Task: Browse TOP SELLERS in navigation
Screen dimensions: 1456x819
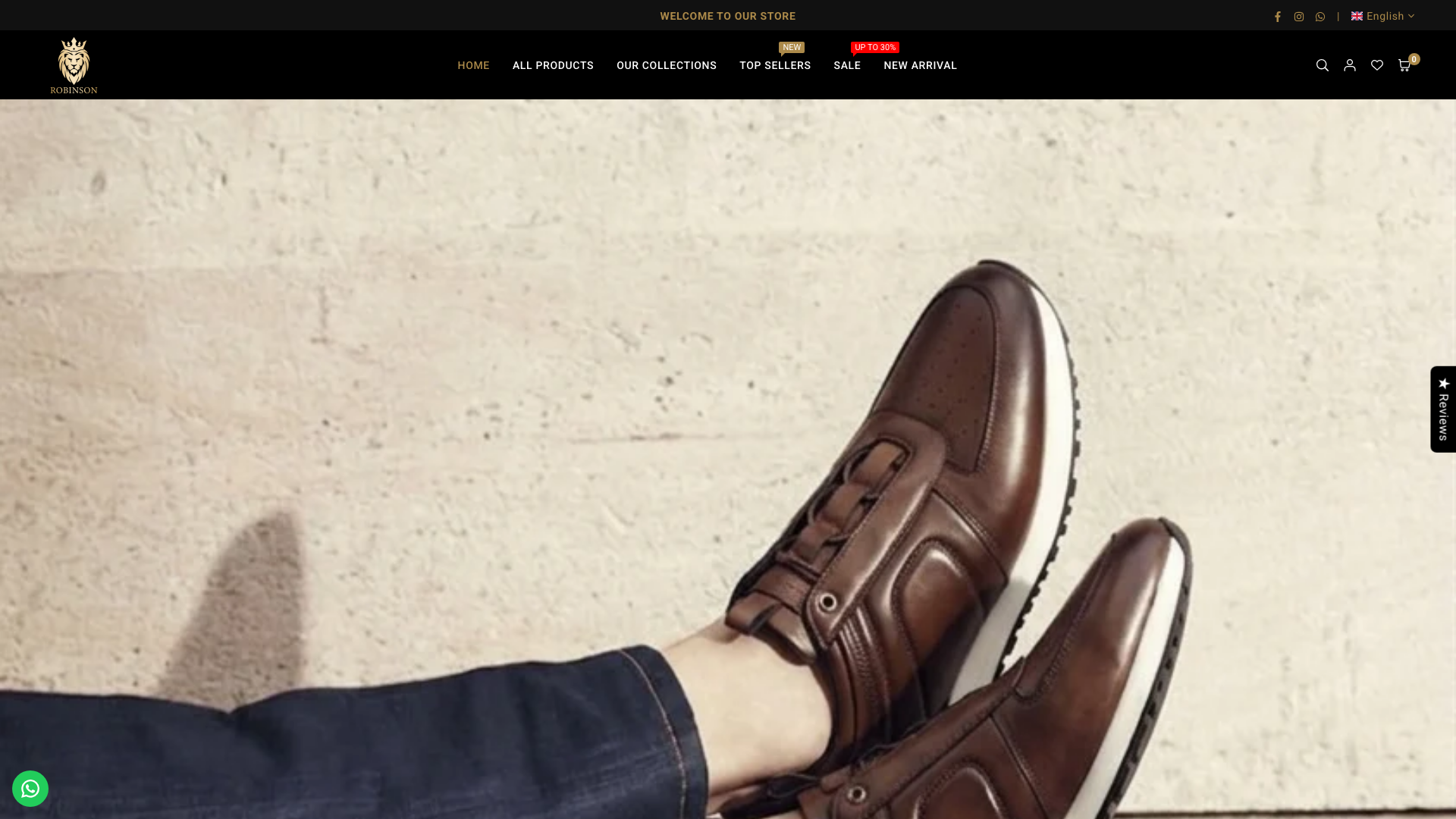Action: click(x=775, y=65)
